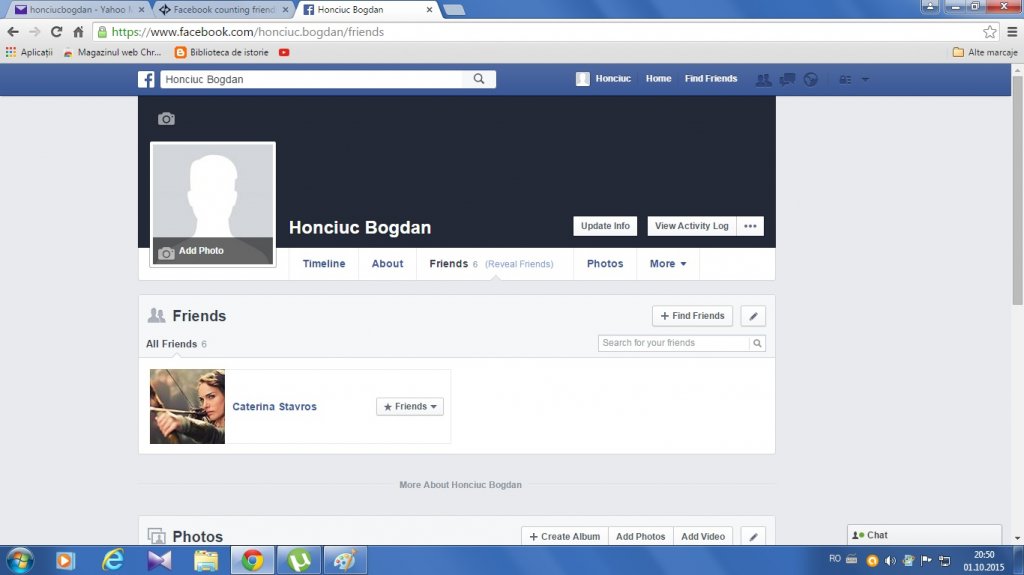The image size is (1024, 575).
Task: Click Add Photo on profile picture
Action: point(213,251)
